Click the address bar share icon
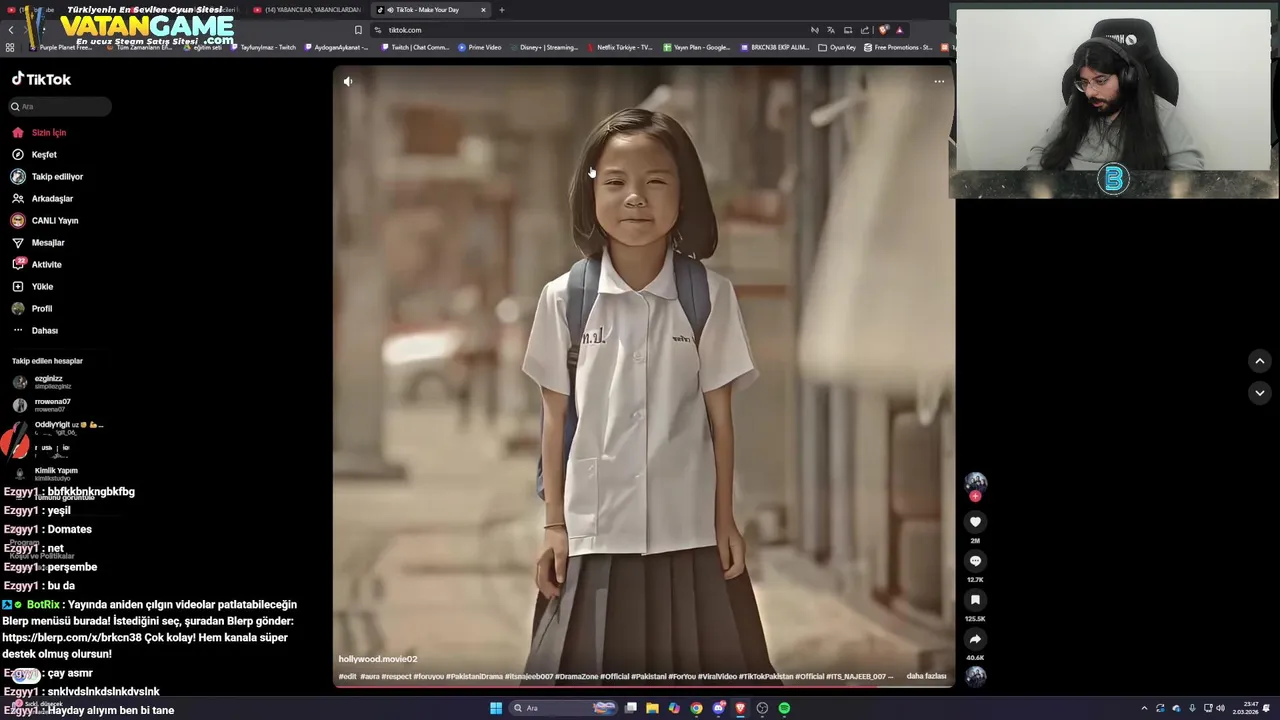This screenshot has width=1280, height=720. 865,30
